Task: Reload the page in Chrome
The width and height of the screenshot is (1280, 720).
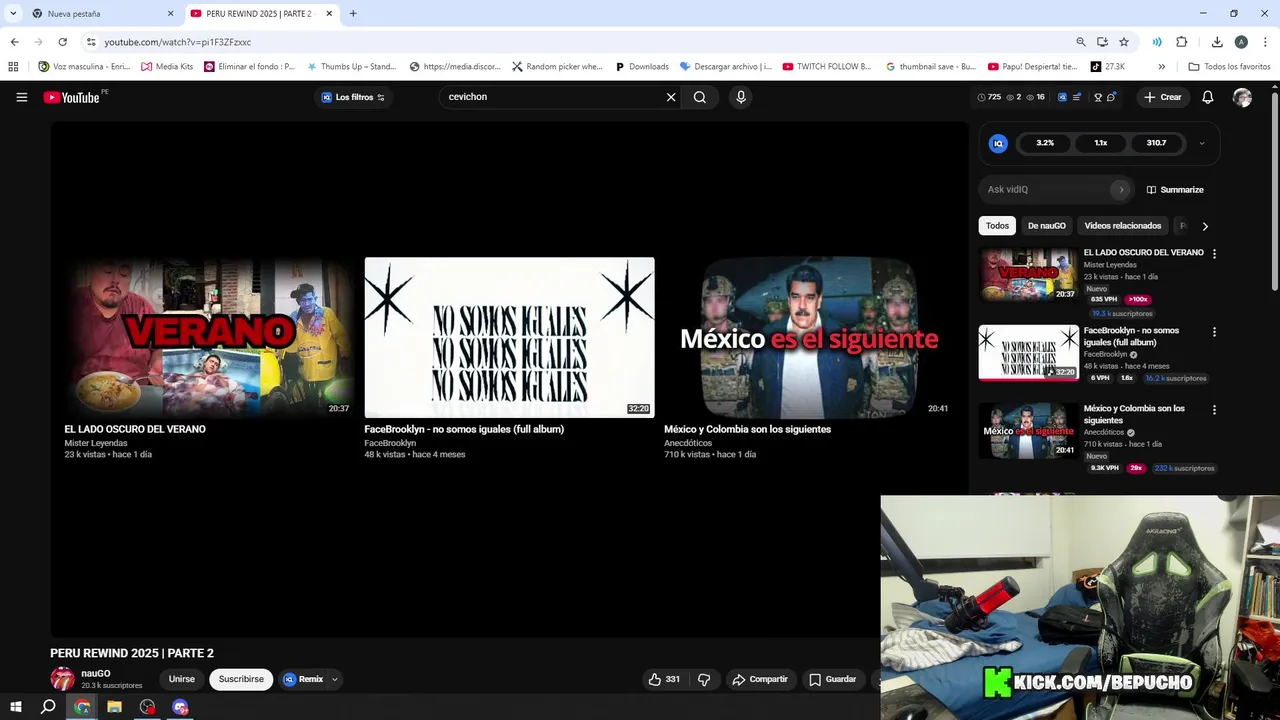Action: (x=62, y=42)
